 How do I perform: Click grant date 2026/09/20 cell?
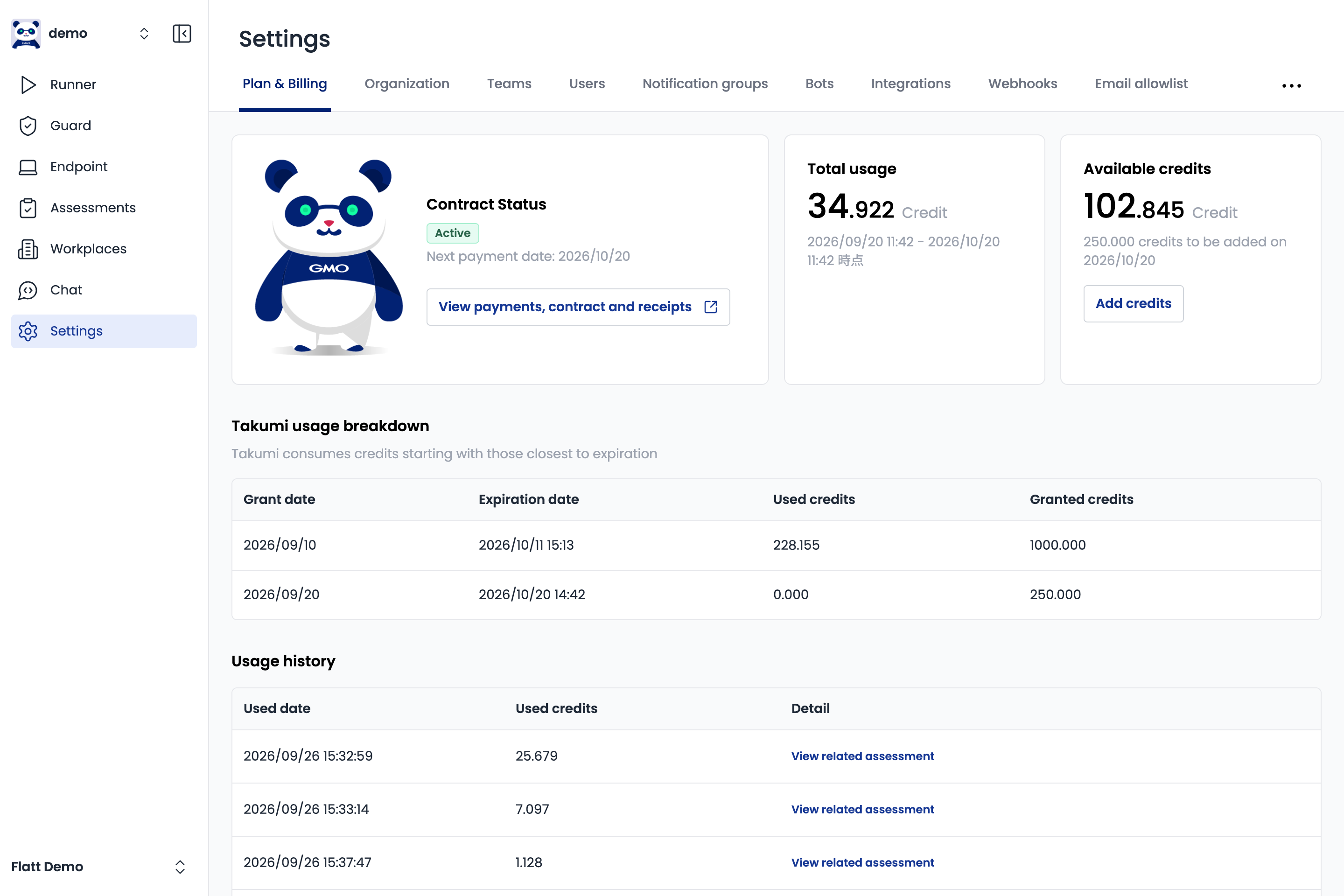(x=282, y=595)
